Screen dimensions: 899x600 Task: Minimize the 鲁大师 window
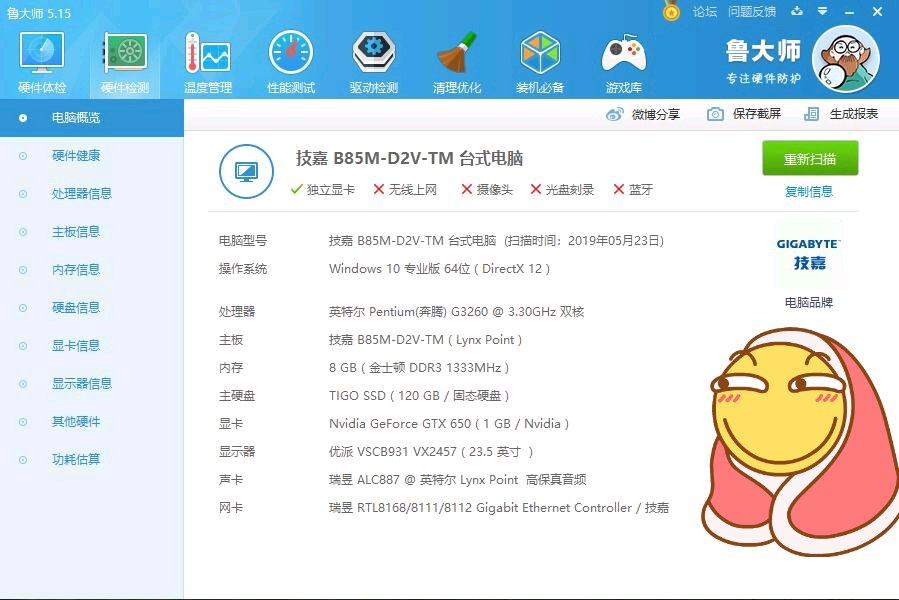click(850, 11)
